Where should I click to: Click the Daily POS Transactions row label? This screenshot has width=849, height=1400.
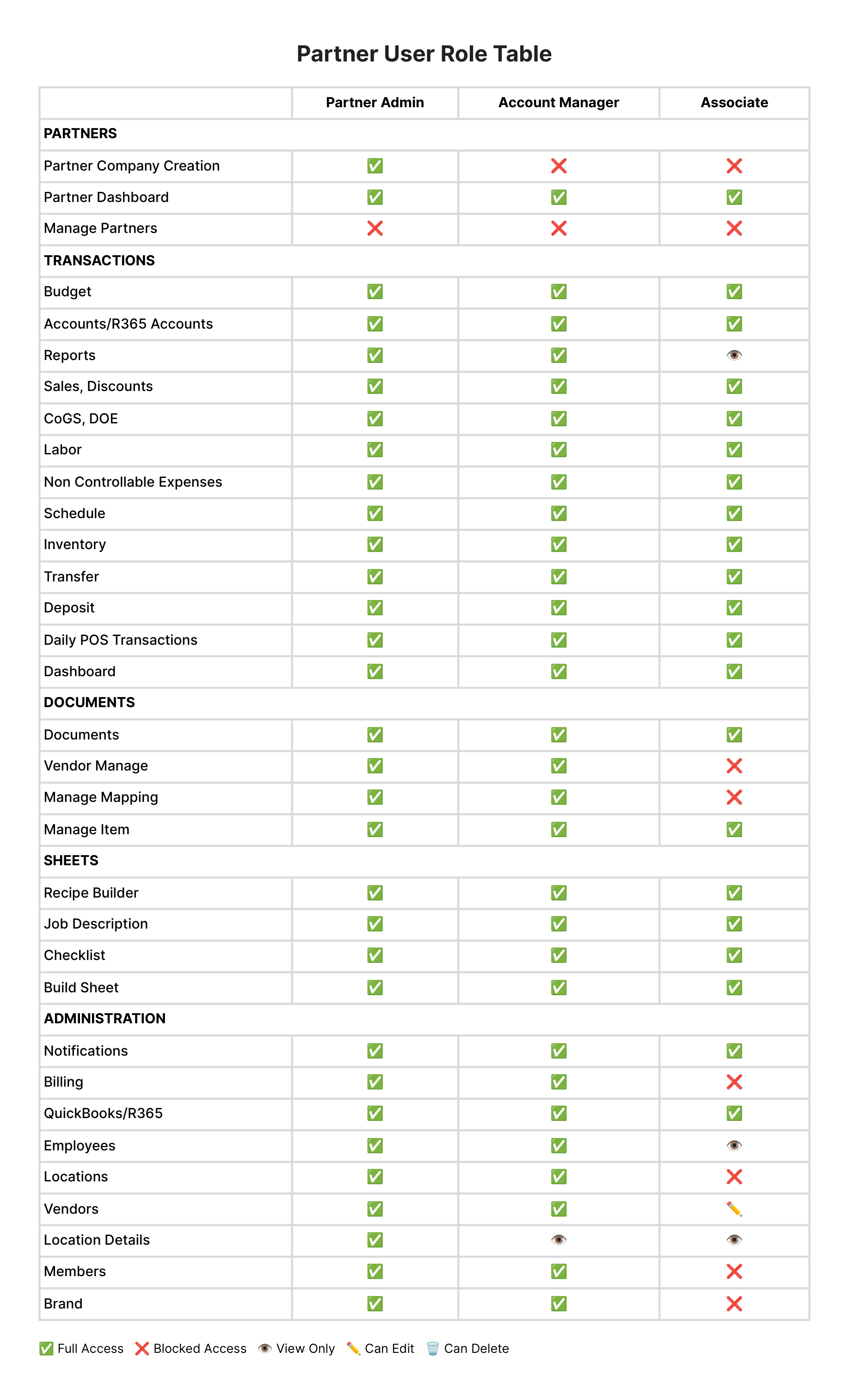coord(121,640)
